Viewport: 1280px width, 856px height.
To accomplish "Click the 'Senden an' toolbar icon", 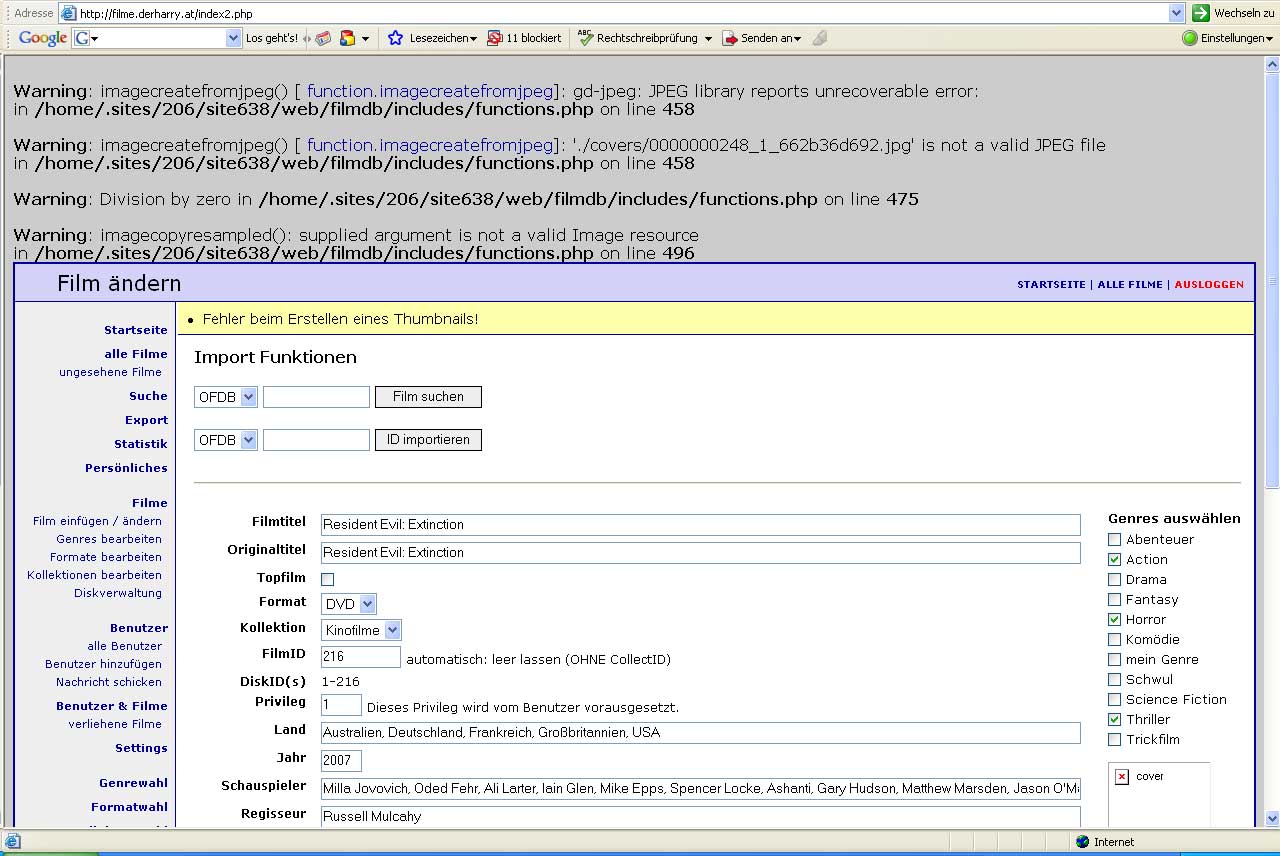I will point(731,38).
